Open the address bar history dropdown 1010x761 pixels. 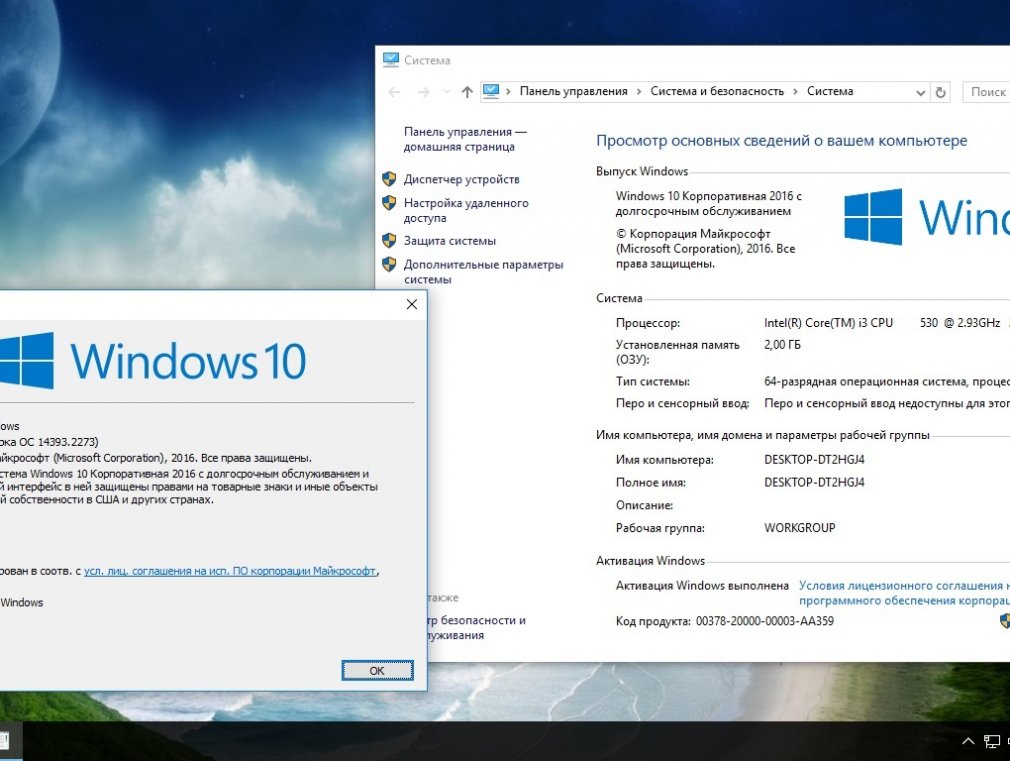pos(920,93)
